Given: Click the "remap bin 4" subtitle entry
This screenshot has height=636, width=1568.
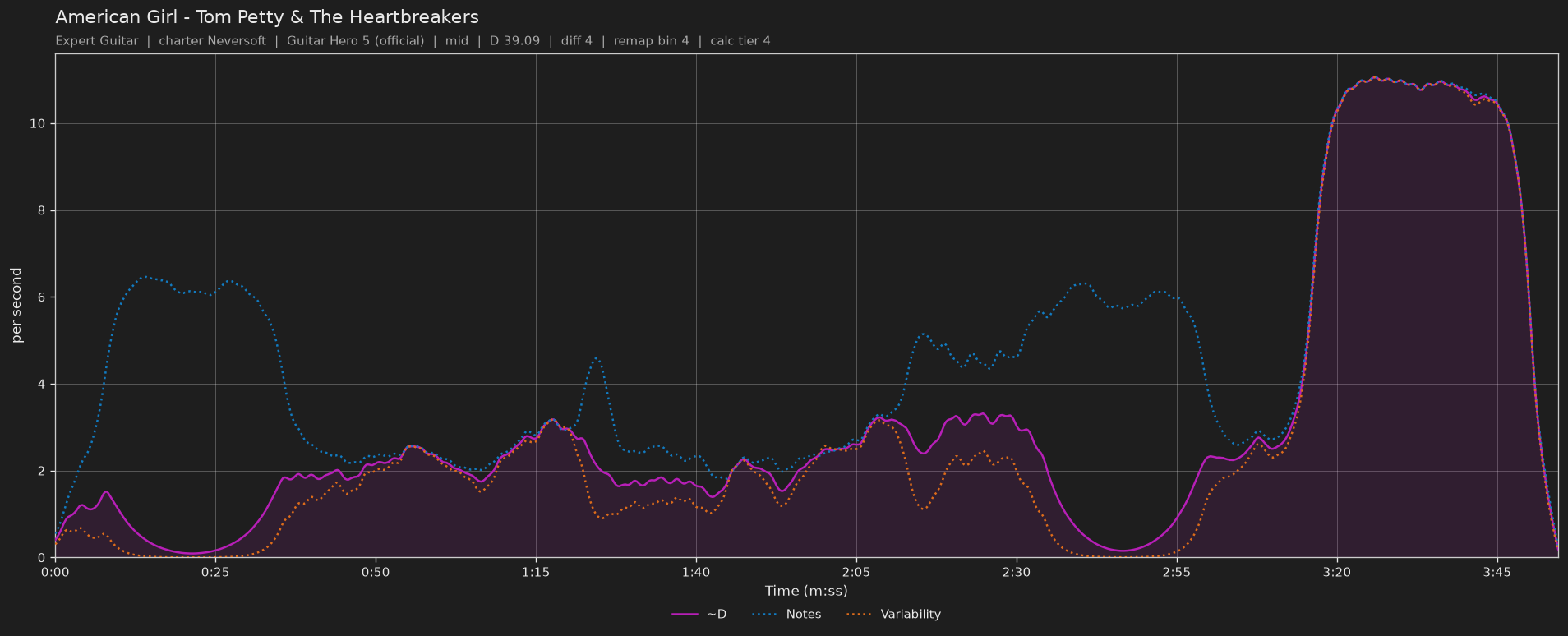Looking at the screenshot, I should point(652,41).
